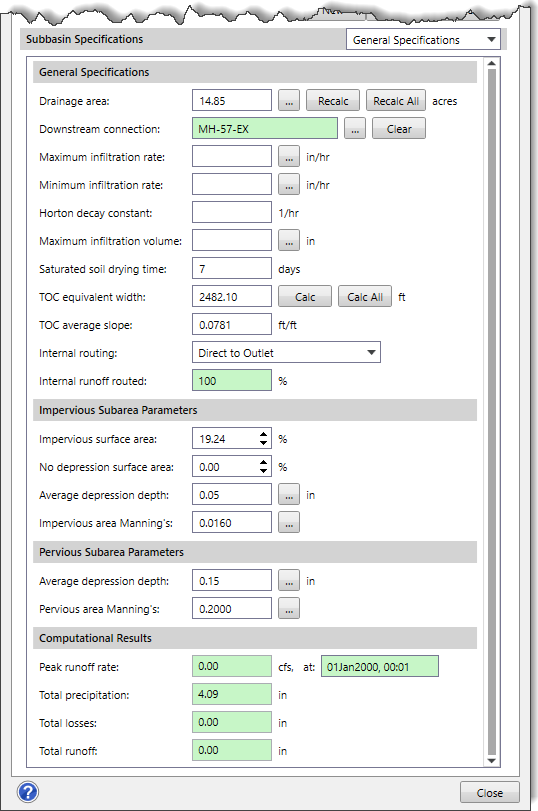This screenshot has width=538, height=811.
Task: Click the browse button next to Drainage area
Action: 289,100
